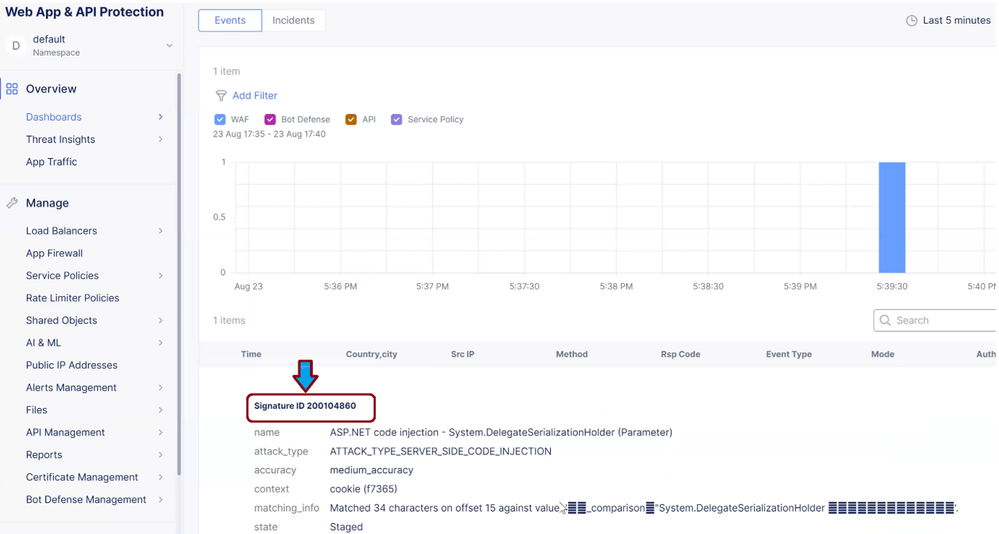Toggle the API event checkbox
Screen dimensions: 999x534
tap(351, 120)
